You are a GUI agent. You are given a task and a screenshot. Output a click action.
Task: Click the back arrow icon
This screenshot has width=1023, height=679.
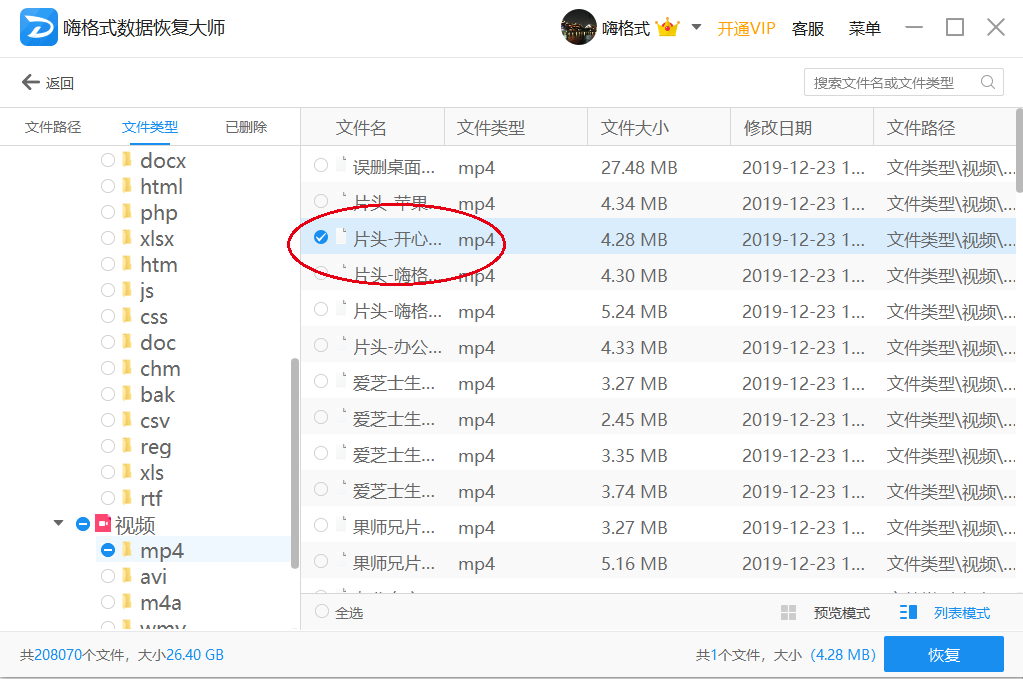tap(30, 82)
